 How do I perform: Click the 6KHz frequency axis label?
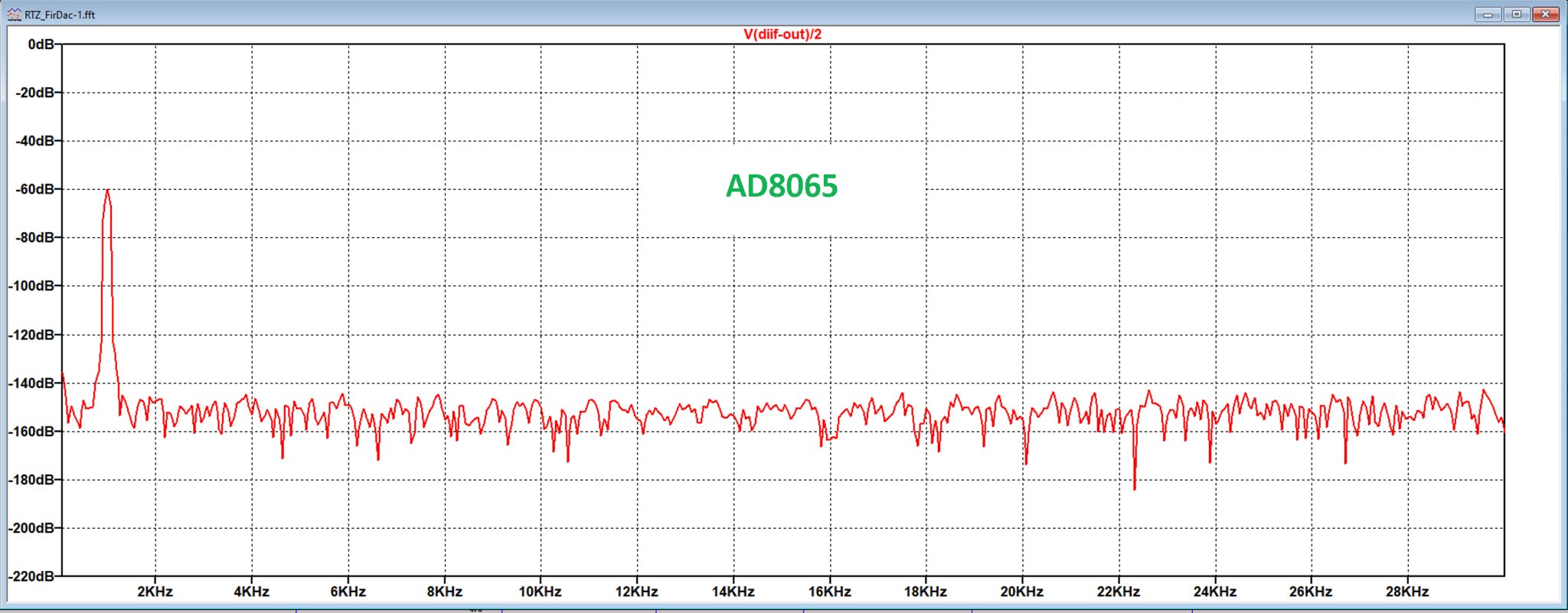tap(348, 592)
